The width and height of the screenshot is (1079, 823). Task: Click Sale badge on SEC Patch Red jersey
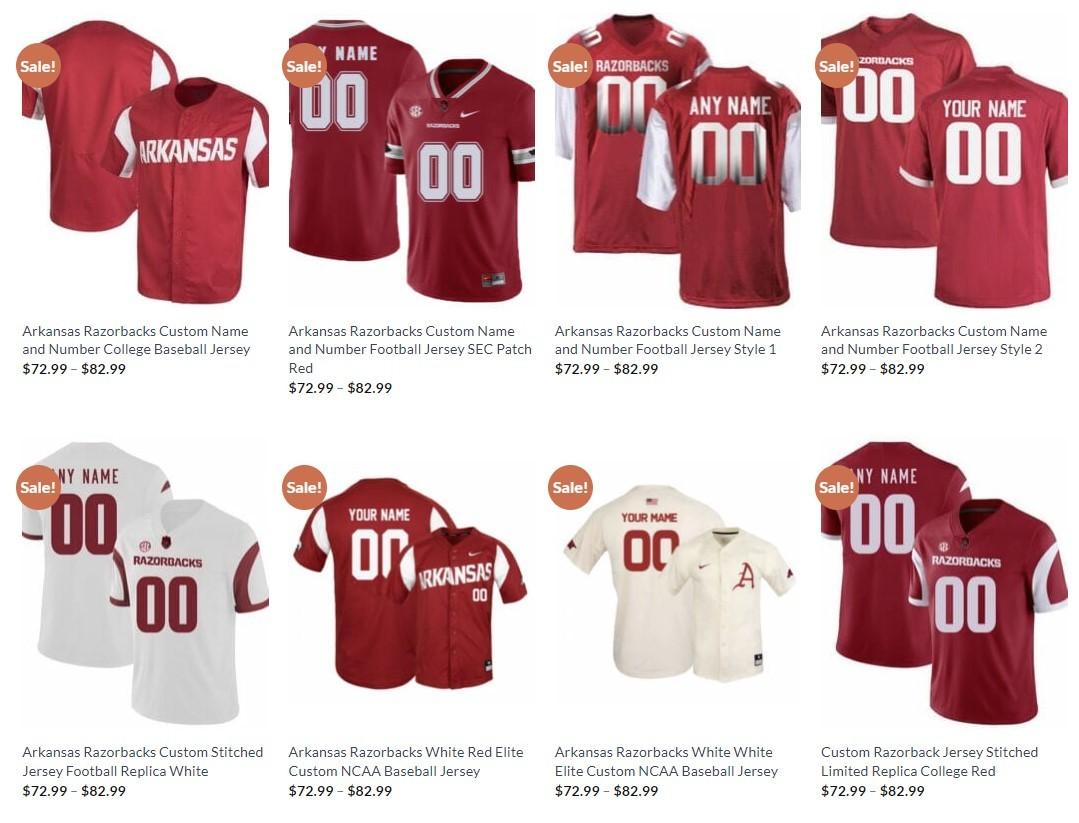304,66
